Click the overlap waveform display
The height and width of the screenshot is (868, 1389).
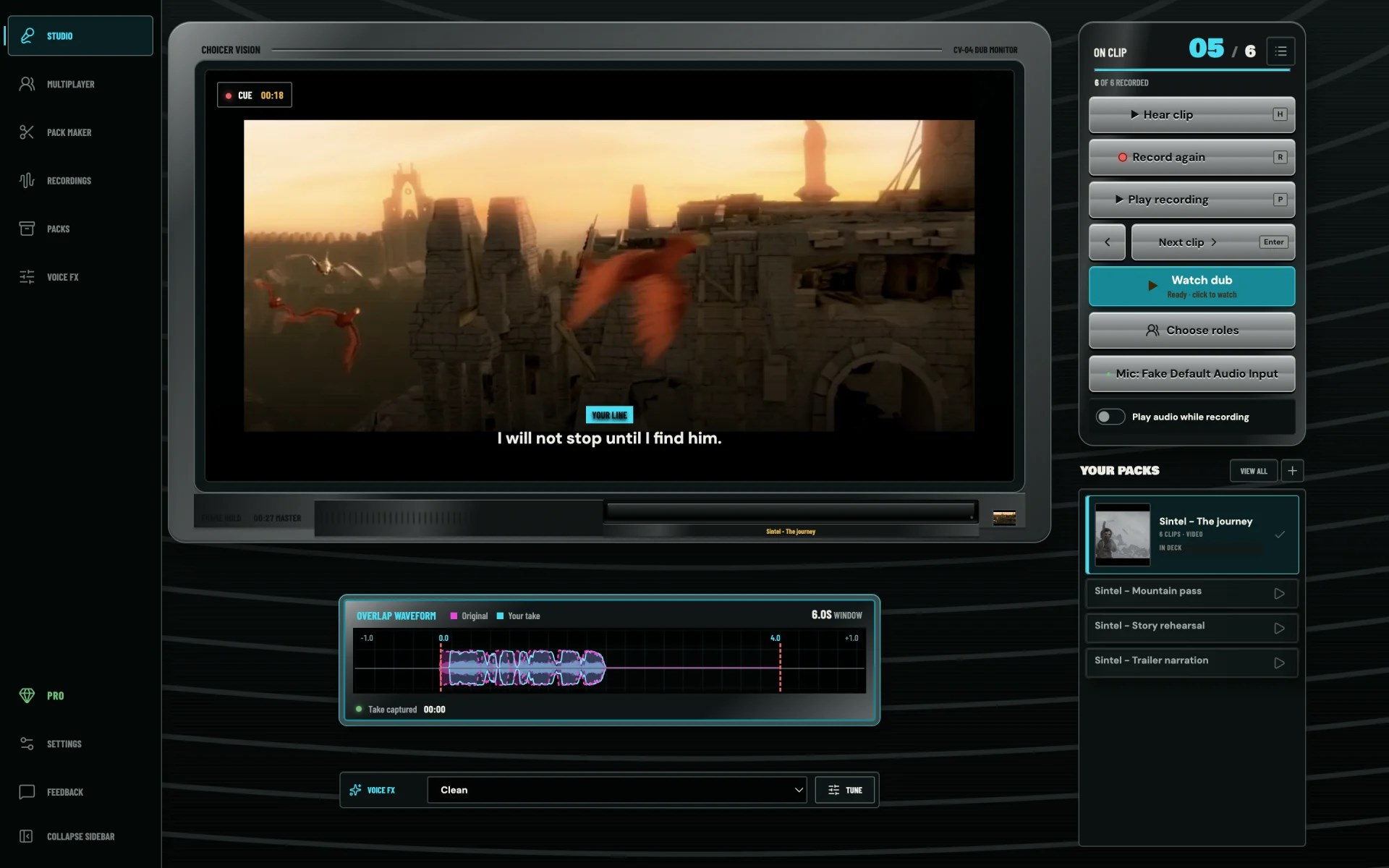pos(609,661)
